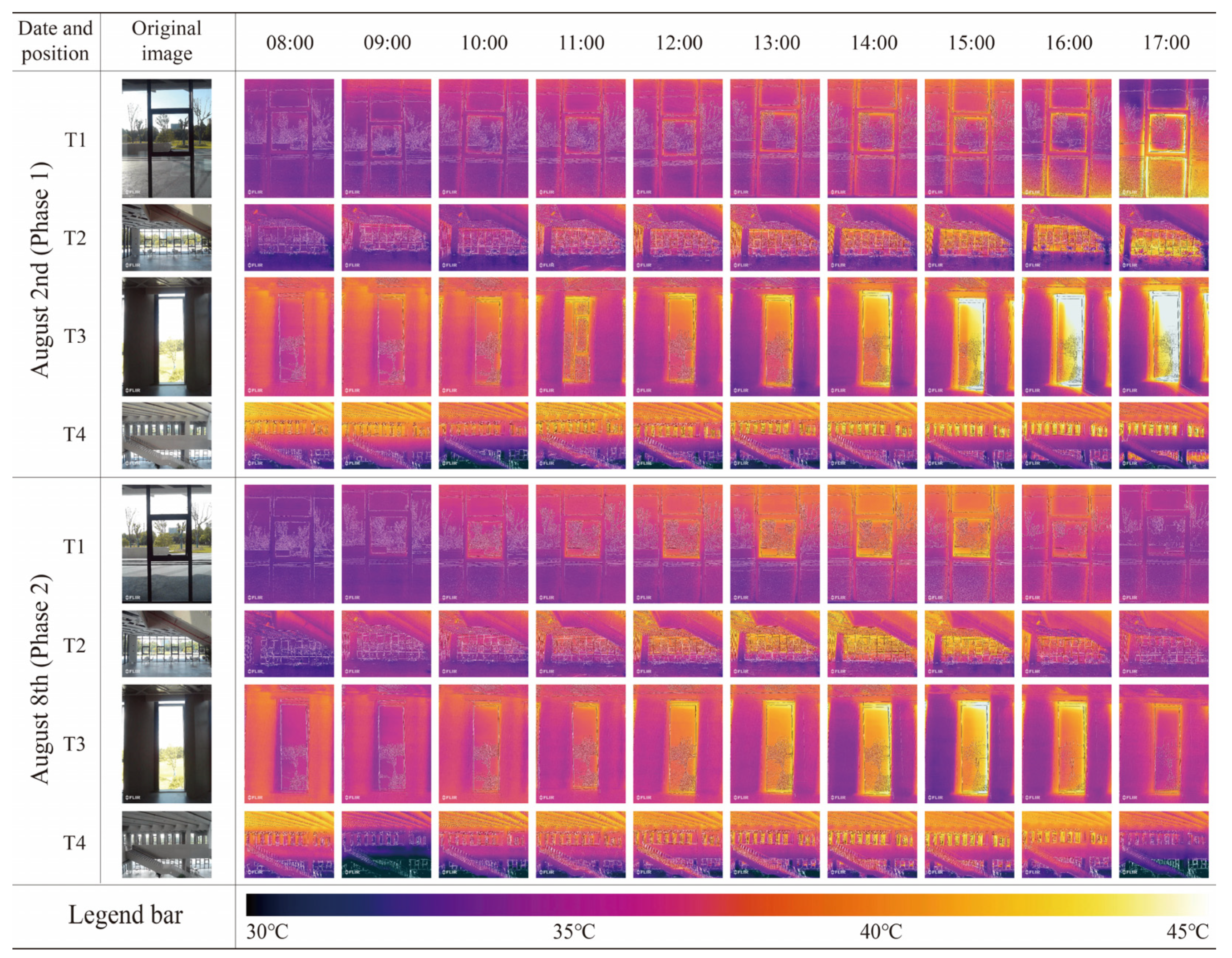The image size is (1232, 958).
Task: Click the August 8th (Phase 2) label
Action: click(40, 679)
